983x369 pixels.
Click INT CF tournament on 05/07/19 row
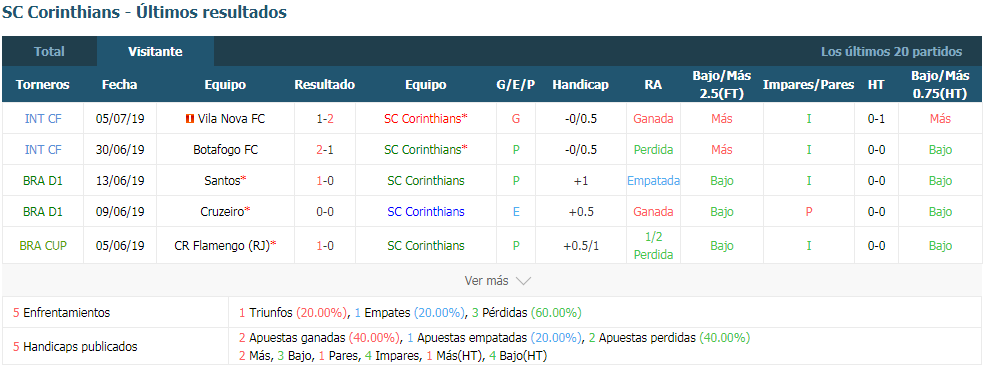point(43,118)
